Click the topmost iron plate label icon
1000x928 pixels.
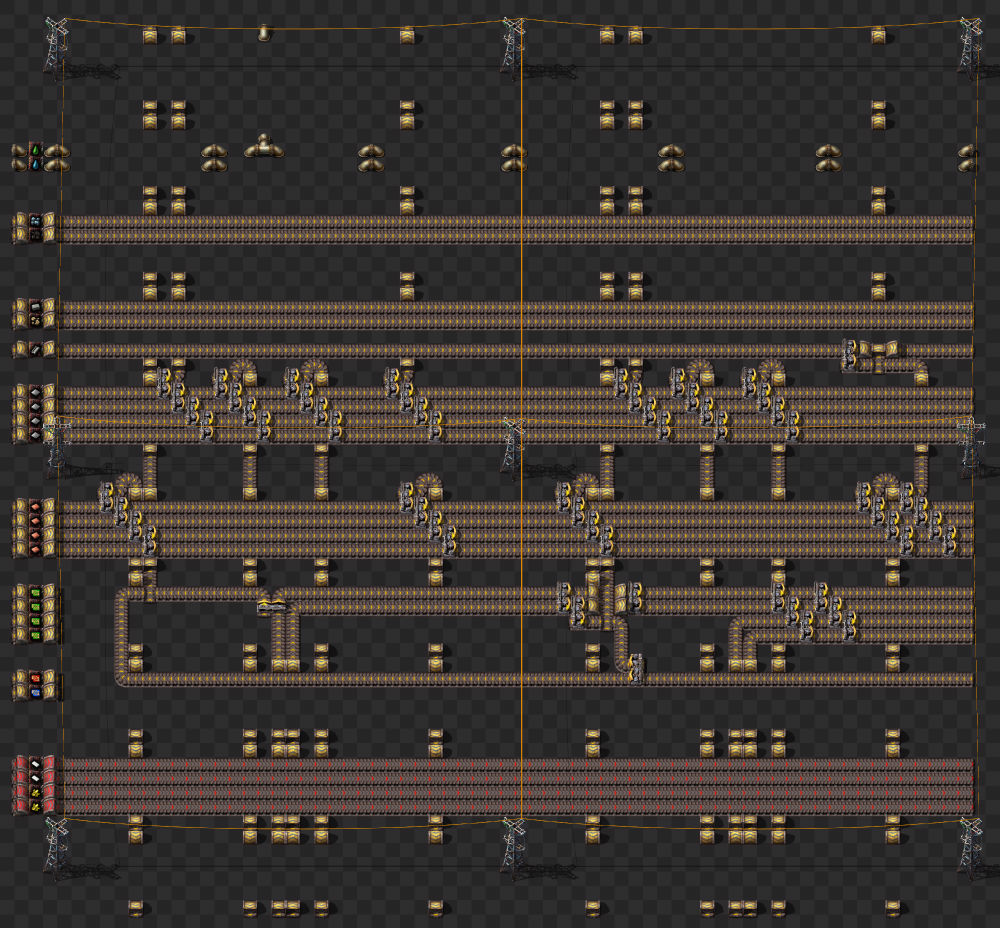(35, 392)
